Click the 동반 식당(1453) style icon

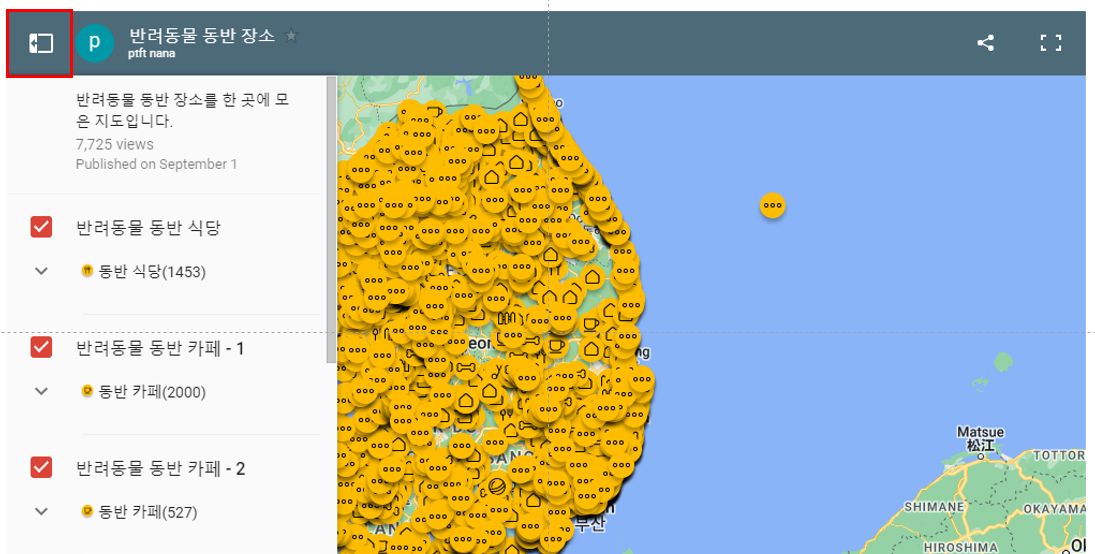[x=87, y=271]
